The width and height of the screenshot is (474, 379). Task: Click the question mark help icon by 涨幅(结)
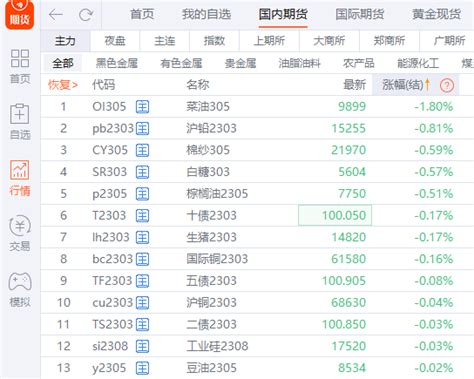coord(447,85)
